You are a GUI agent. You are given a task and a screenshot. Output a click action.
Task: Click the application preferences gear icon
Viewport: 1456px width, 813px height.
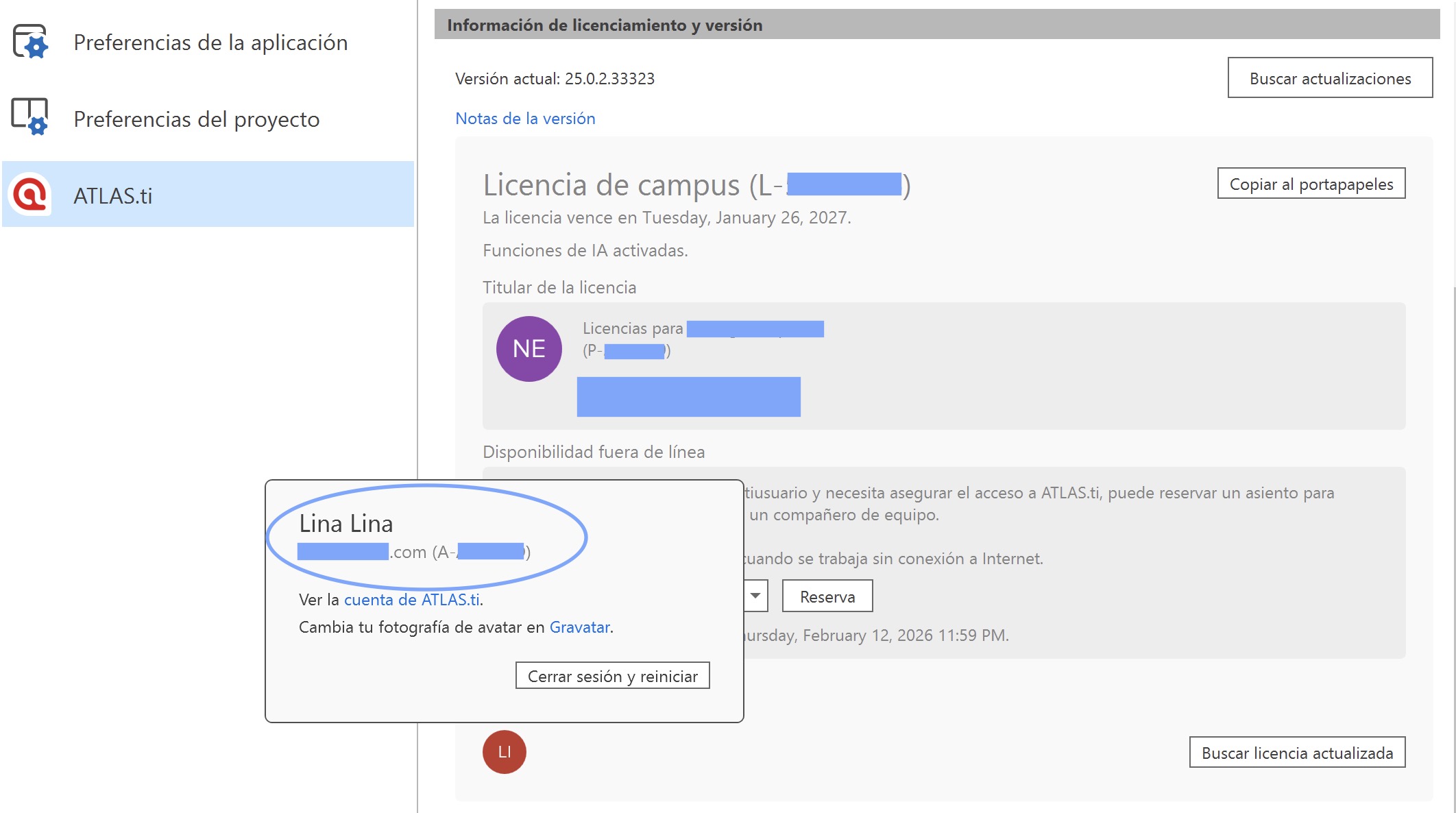click(30, 42)
